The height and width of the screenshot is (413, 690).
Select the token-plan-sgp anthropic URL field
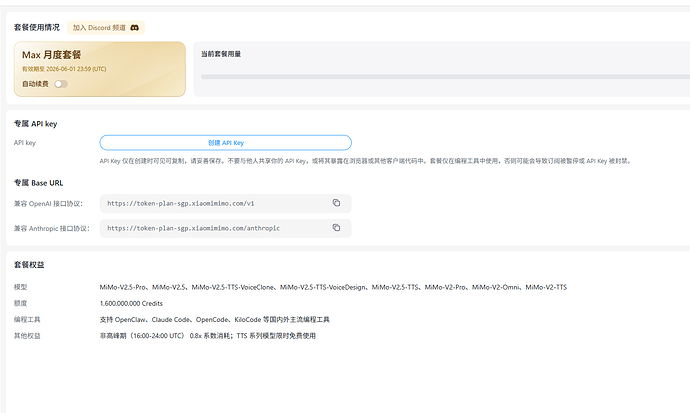[x=225, y=228]
